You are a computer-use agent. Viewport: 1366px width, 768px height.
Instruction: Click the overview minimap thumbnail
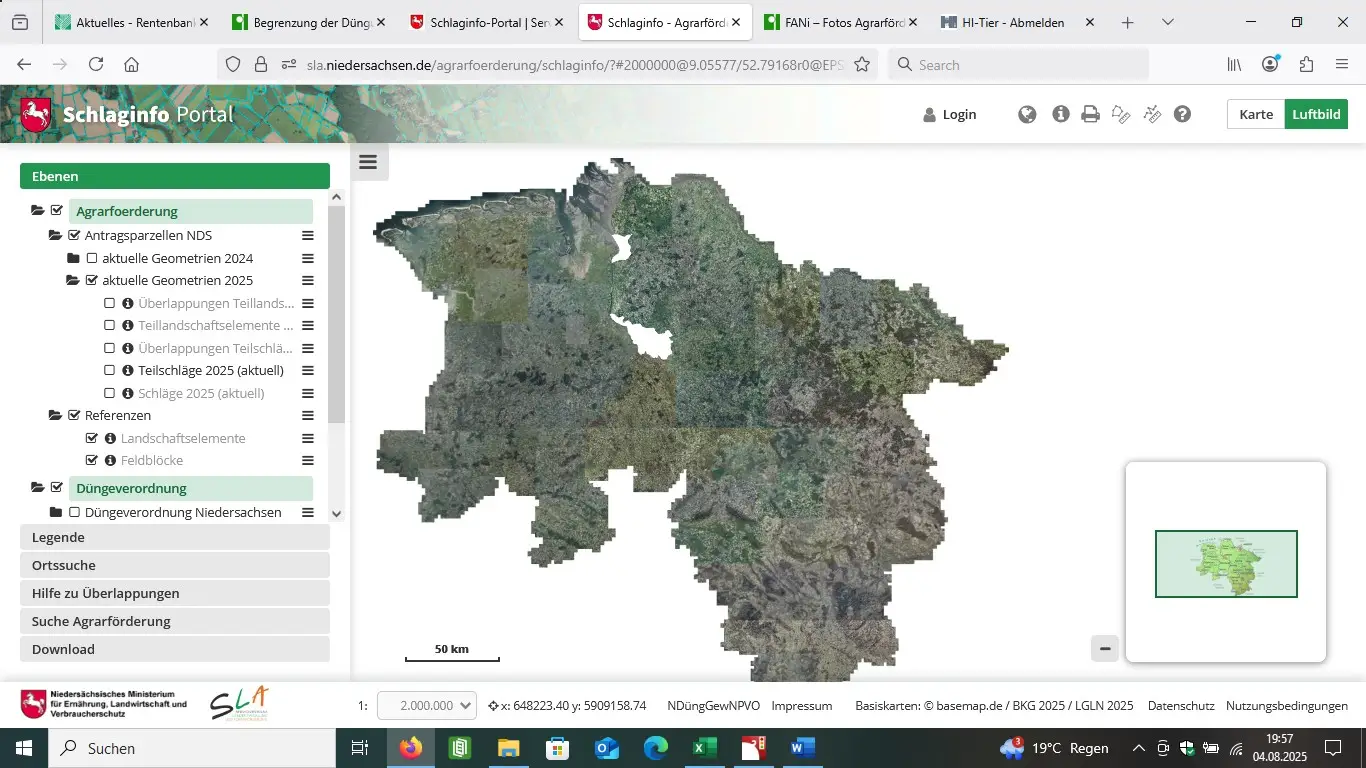(1226, 564)
